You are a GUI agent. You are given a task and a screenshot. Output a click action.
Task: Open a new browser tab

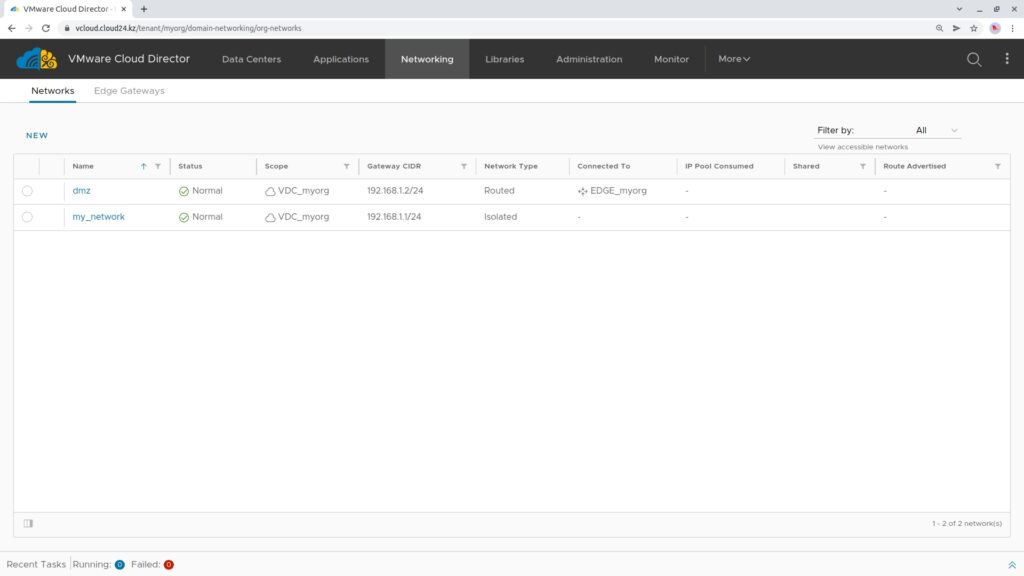[144, 9]
